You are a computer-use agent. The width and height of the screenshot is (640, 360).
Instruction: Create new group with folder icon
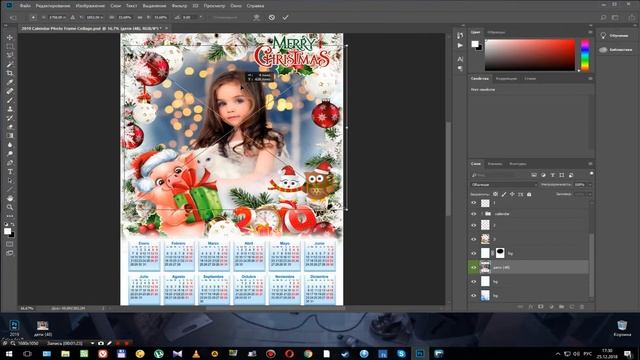click(561, 307)
